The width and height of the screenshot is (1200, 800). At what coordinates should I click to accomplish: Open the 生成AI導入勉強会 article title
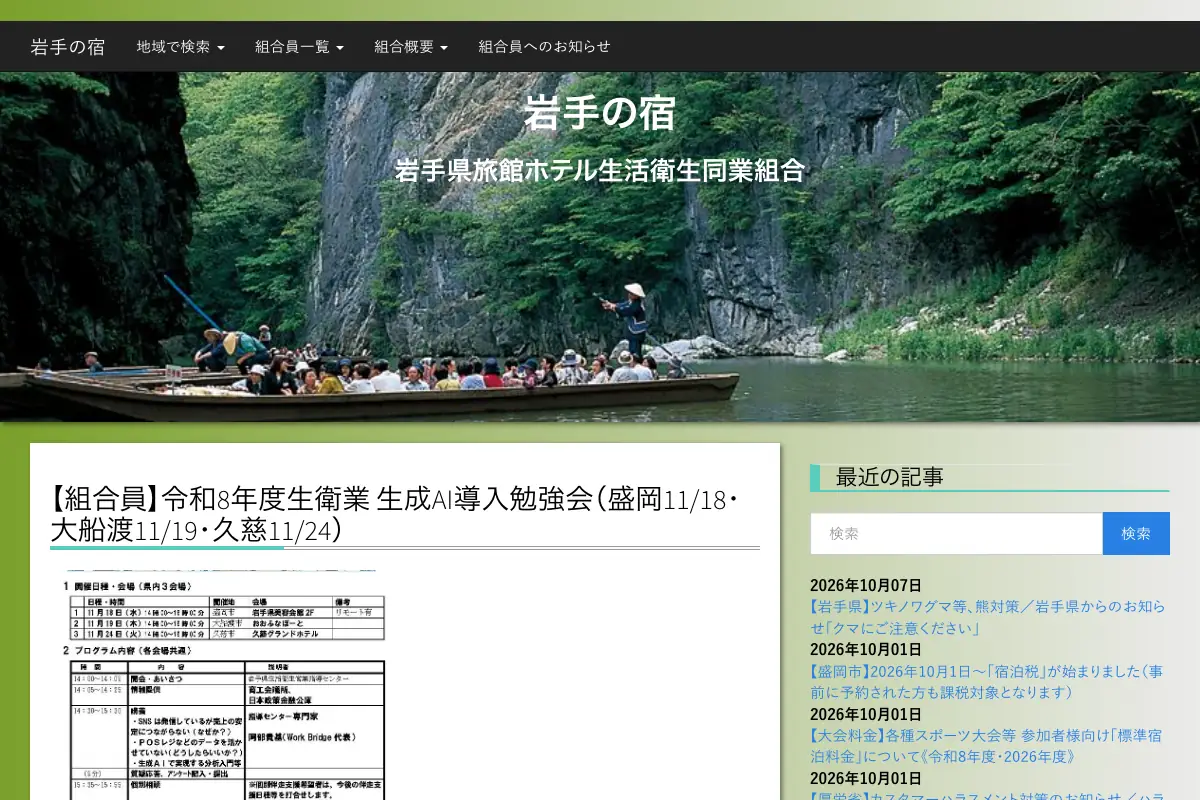click(395, 514)
